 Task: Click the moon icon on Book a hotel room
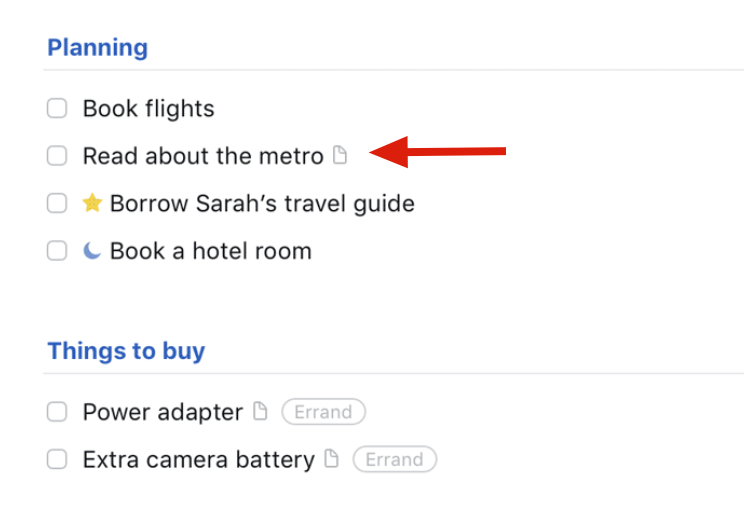coord(92,250)
